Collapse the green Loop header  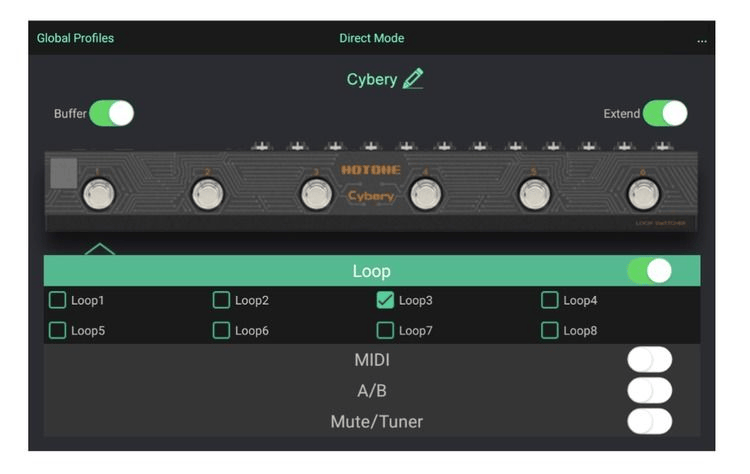[x=372, y=271]
